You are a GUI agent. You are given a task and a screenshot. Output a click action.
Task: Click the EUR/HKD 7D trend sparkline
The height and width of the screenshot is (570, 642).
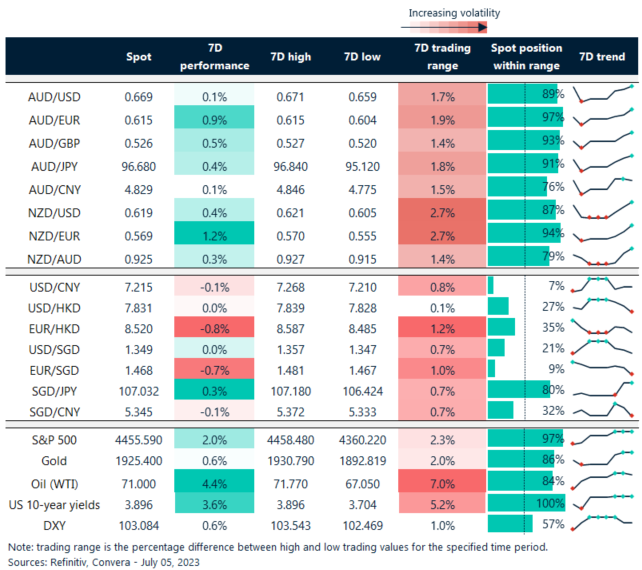tap(602, 327)
